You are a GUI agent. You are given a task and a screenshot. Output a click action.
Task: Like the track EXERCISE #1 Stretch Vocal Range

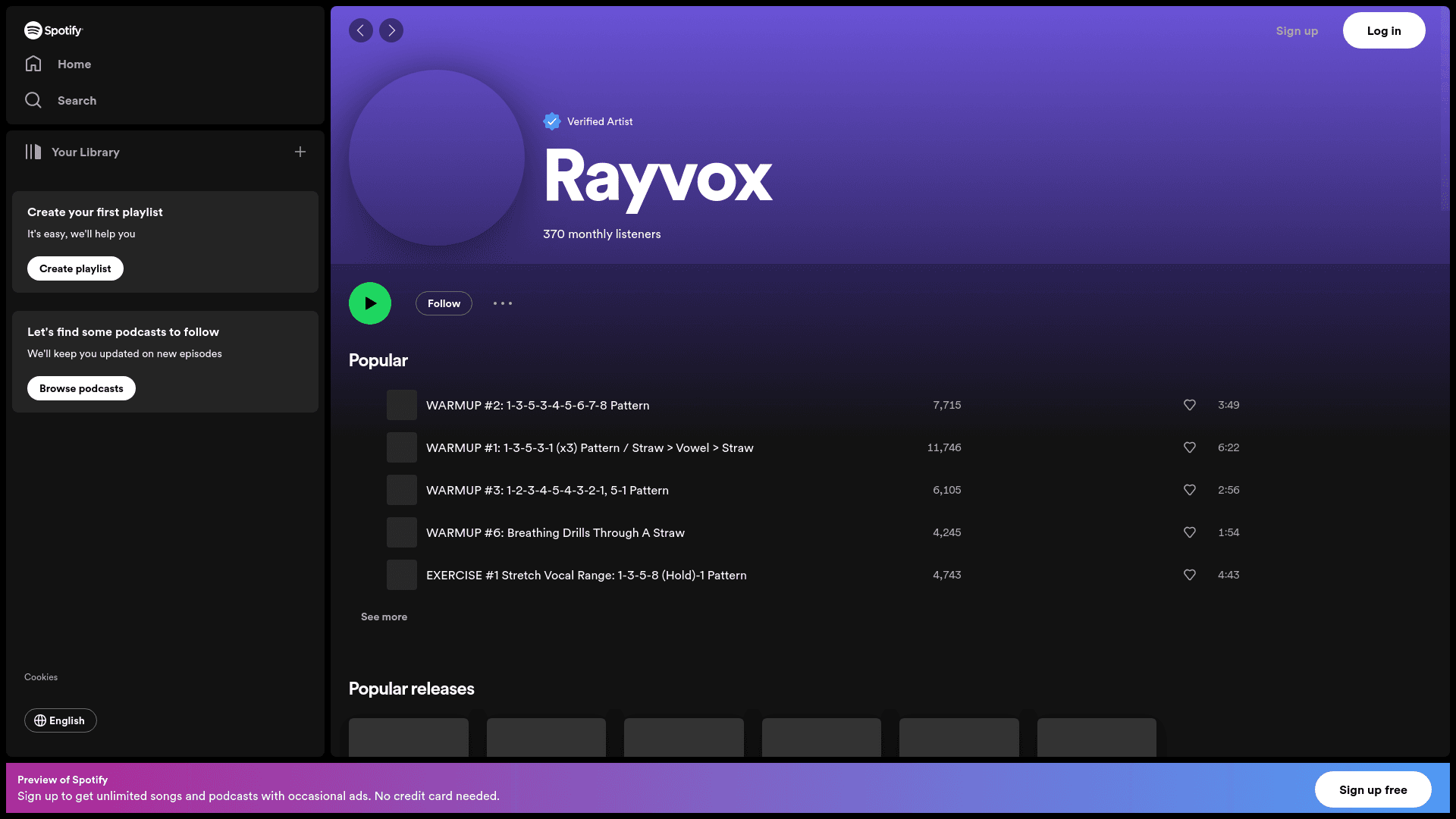pos(1189,575)
